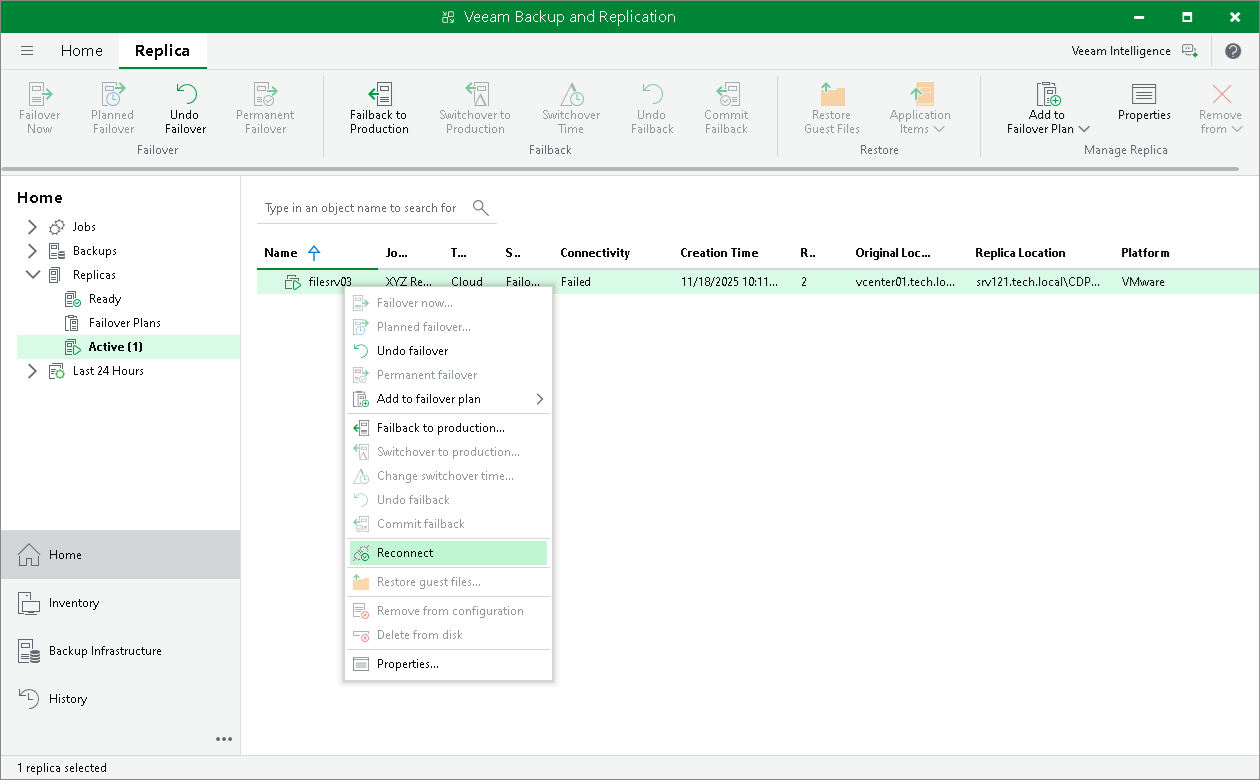The image size is (1260, 780).
Task: Click the Properties icon under Manage Replica
Action: tap(1144, 105)
